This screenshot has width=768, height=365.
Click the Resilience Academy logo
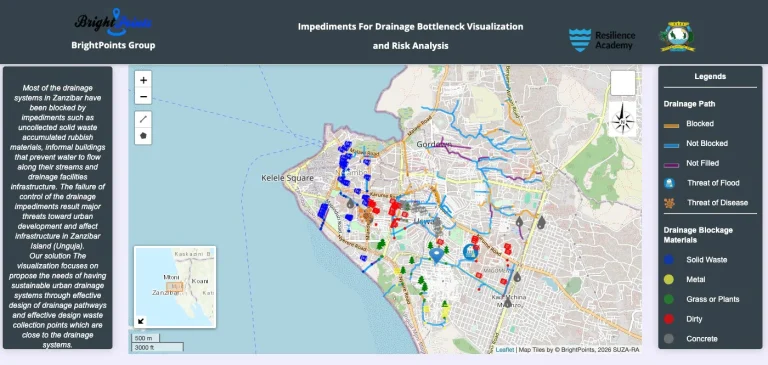click(602, 40)
